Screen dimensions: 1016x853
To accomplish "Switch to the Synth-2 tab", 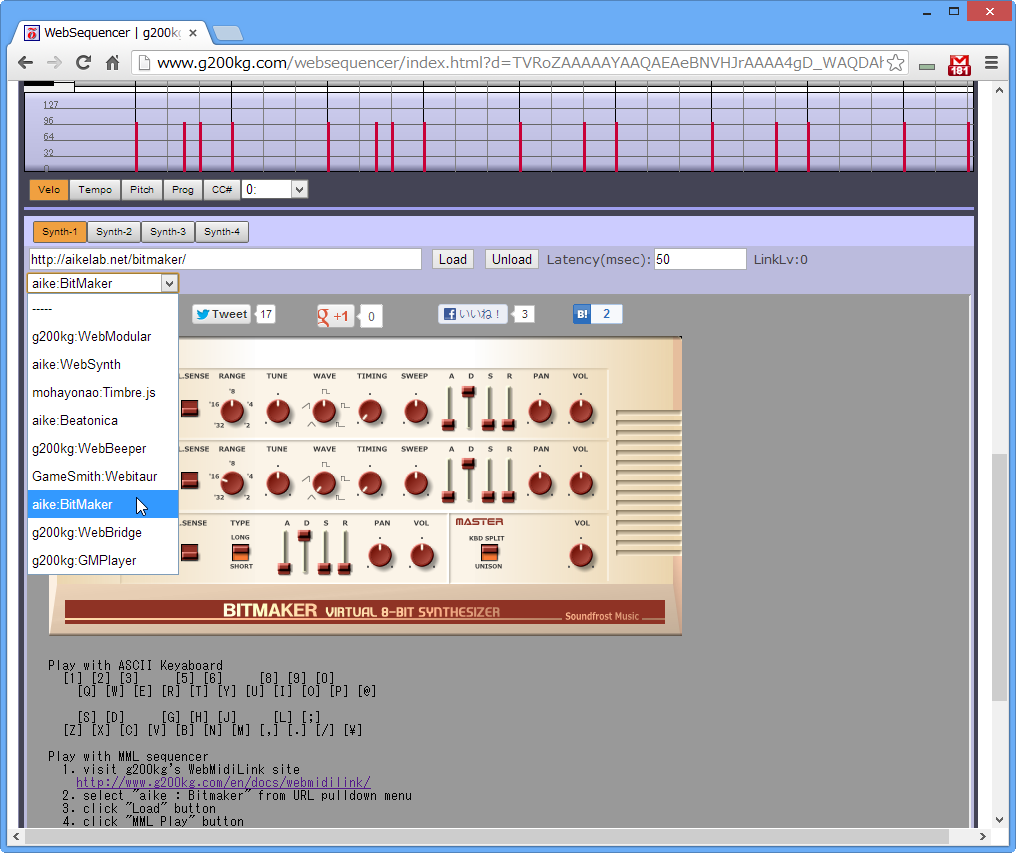I will (113, 231).
